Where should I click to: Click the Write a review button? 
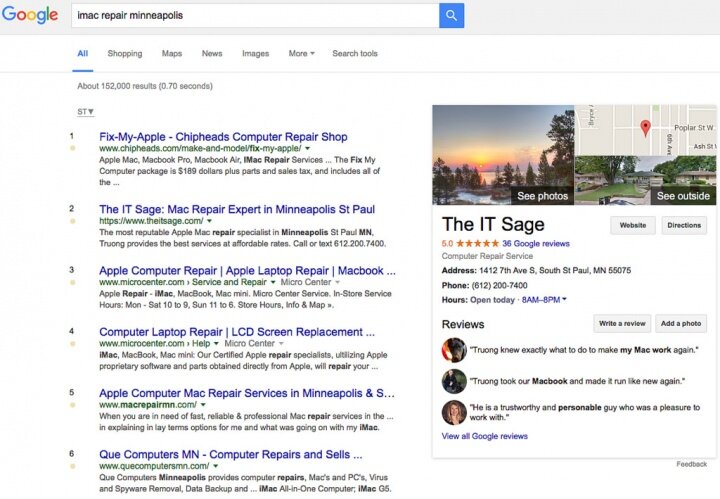tap(622, 324)
